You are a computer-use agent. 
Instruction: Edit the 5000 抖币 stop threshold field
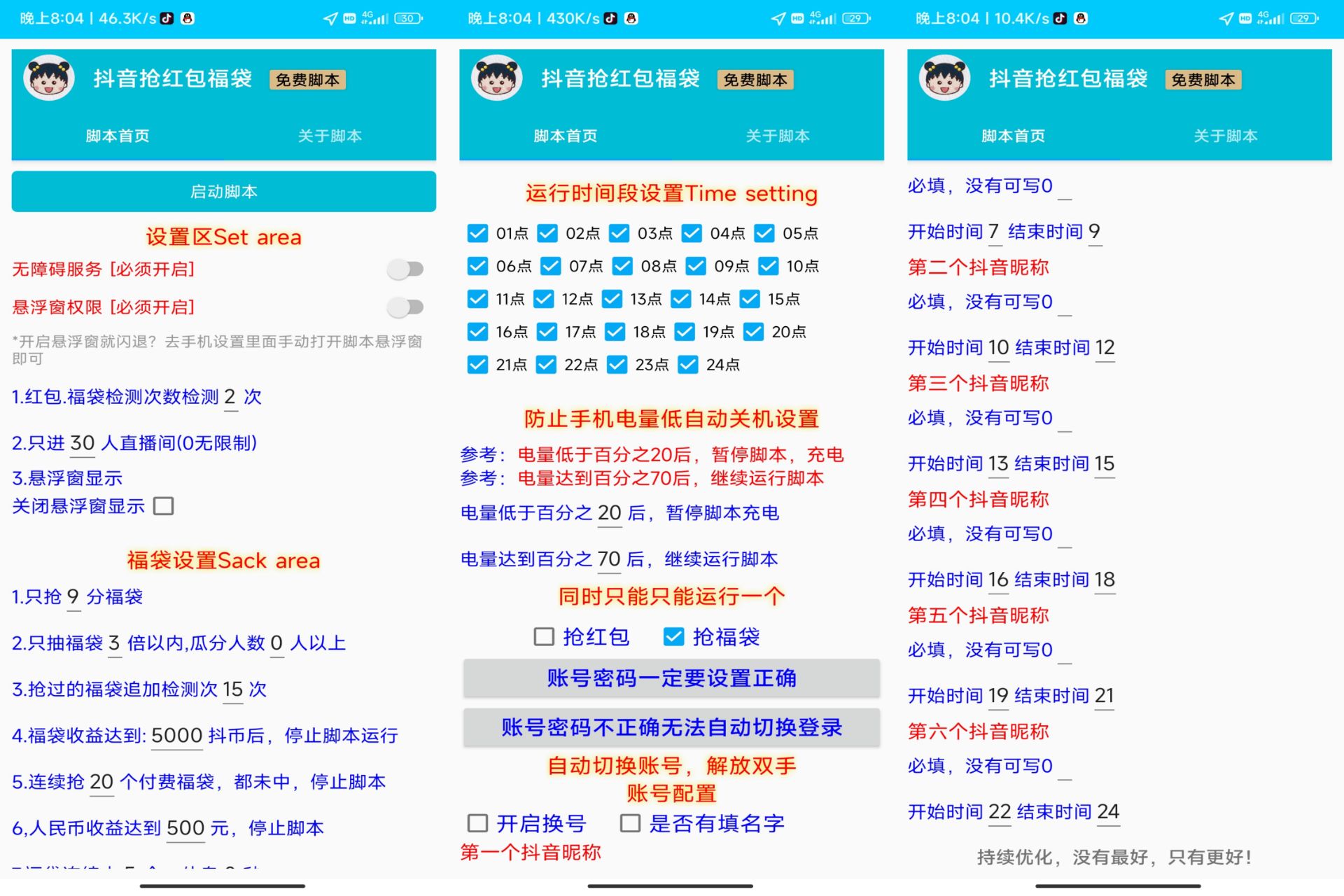[x=176, y=735]
